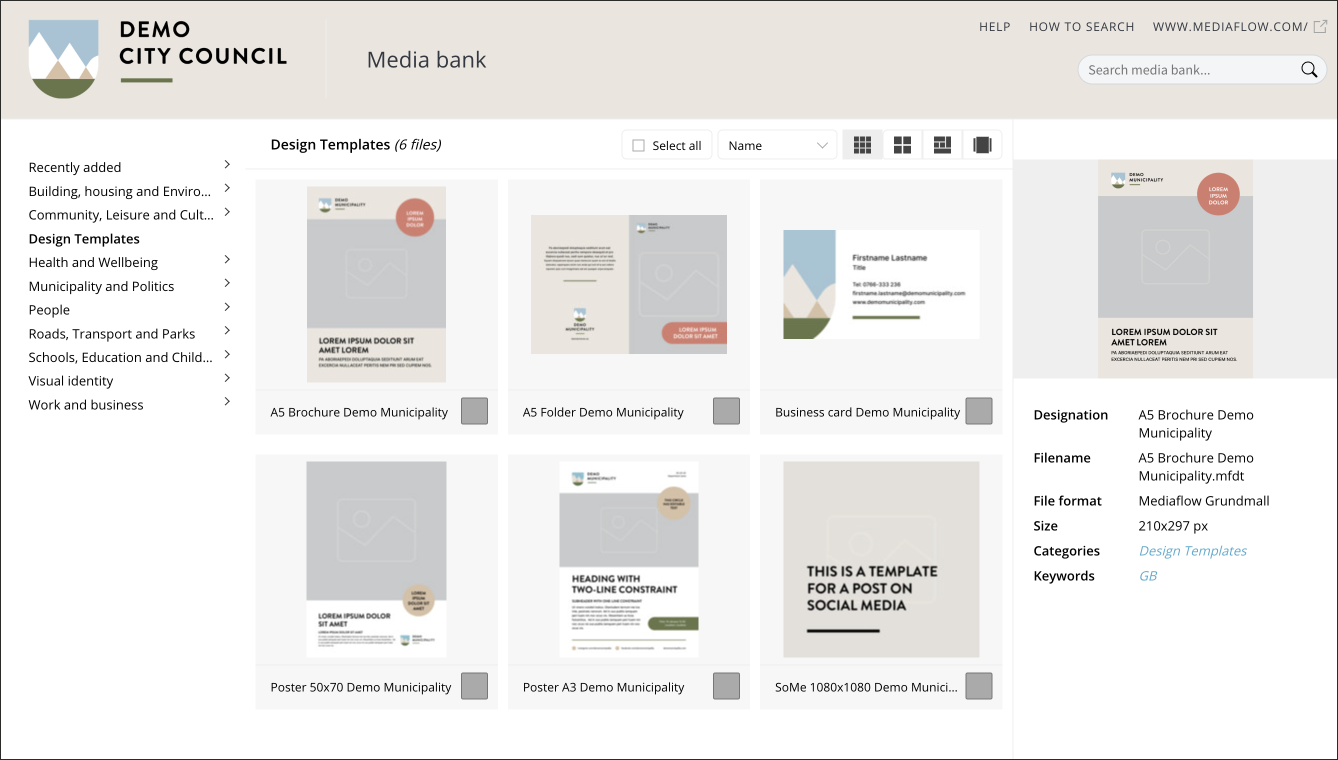Open the HELP menu item

coord(995,27)
